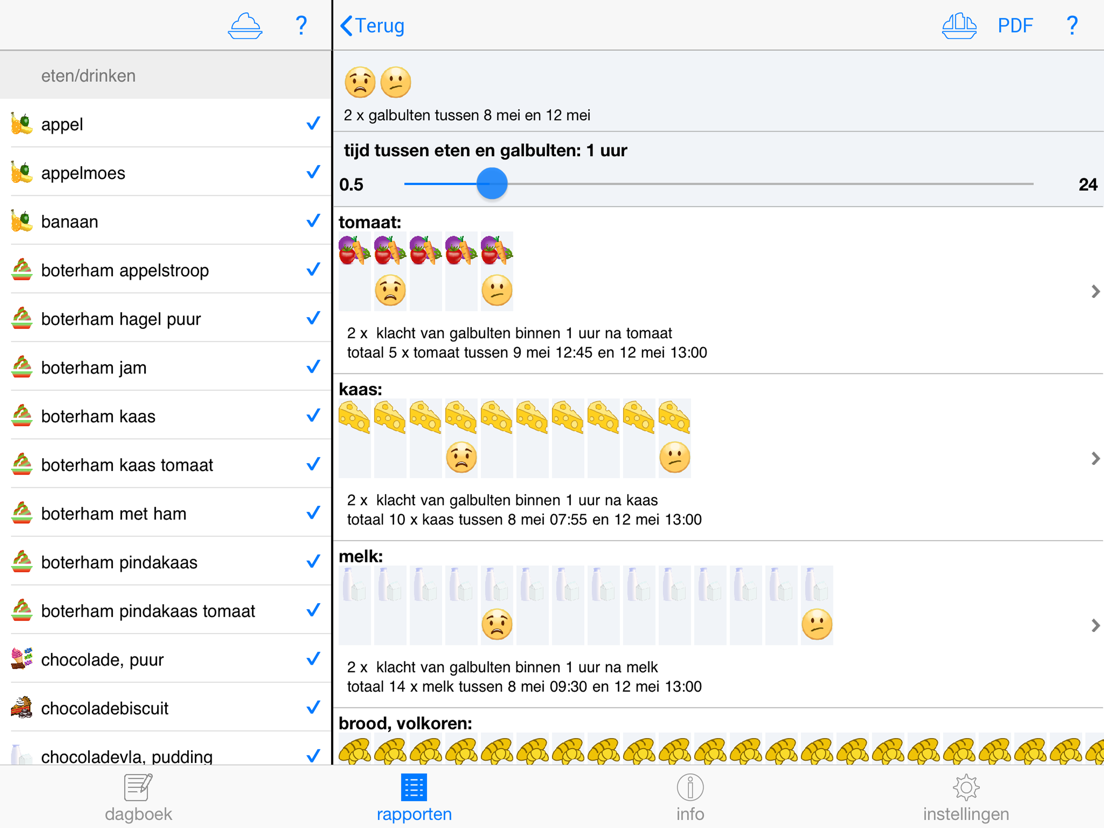Tap the biscuit icon beside chocoladebiscuit
The image size is (1104, 828).
pos(22,708)
